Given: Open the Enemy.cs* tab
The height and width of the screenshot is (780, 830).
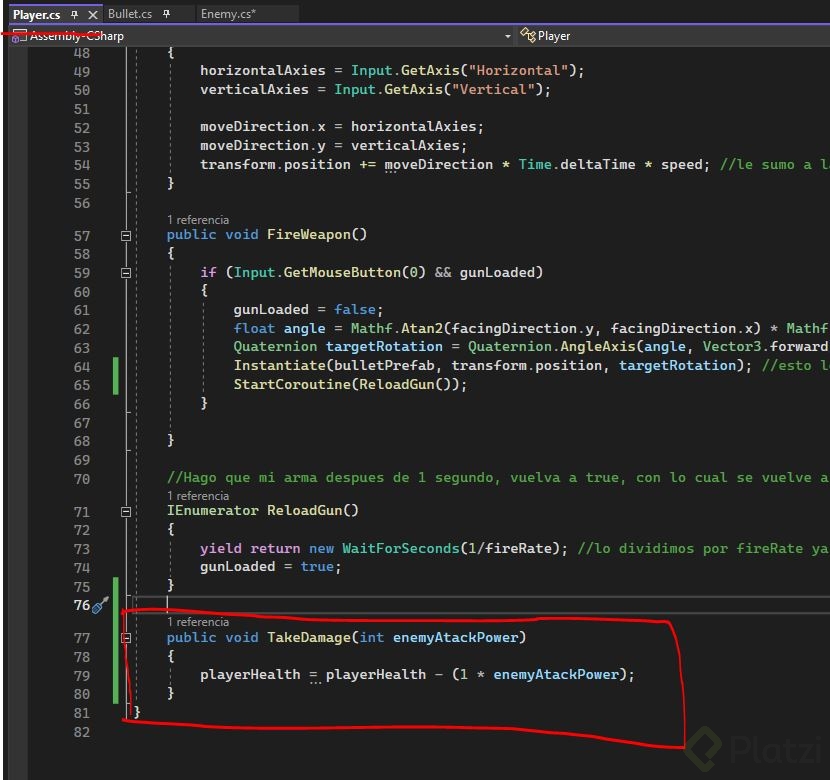Looking at the screenshot, I should (228, 14).
